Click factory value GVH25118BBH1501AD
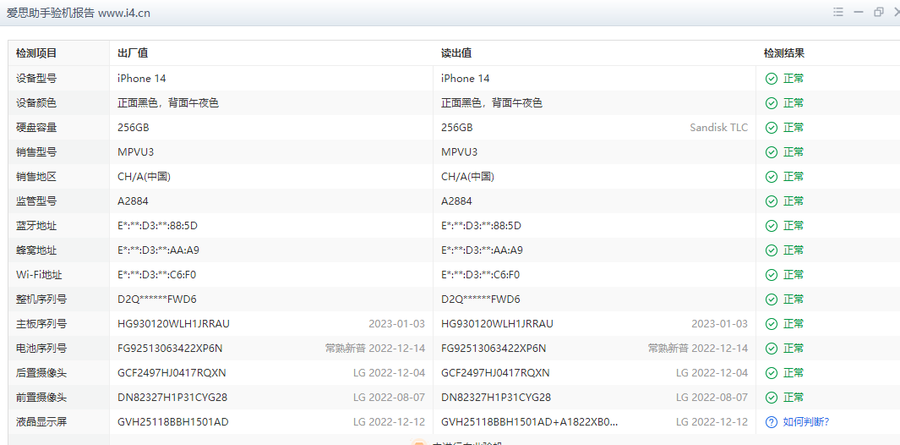Image resolution: width=900 pixels, height=445 pixels. tap(173, 422)
